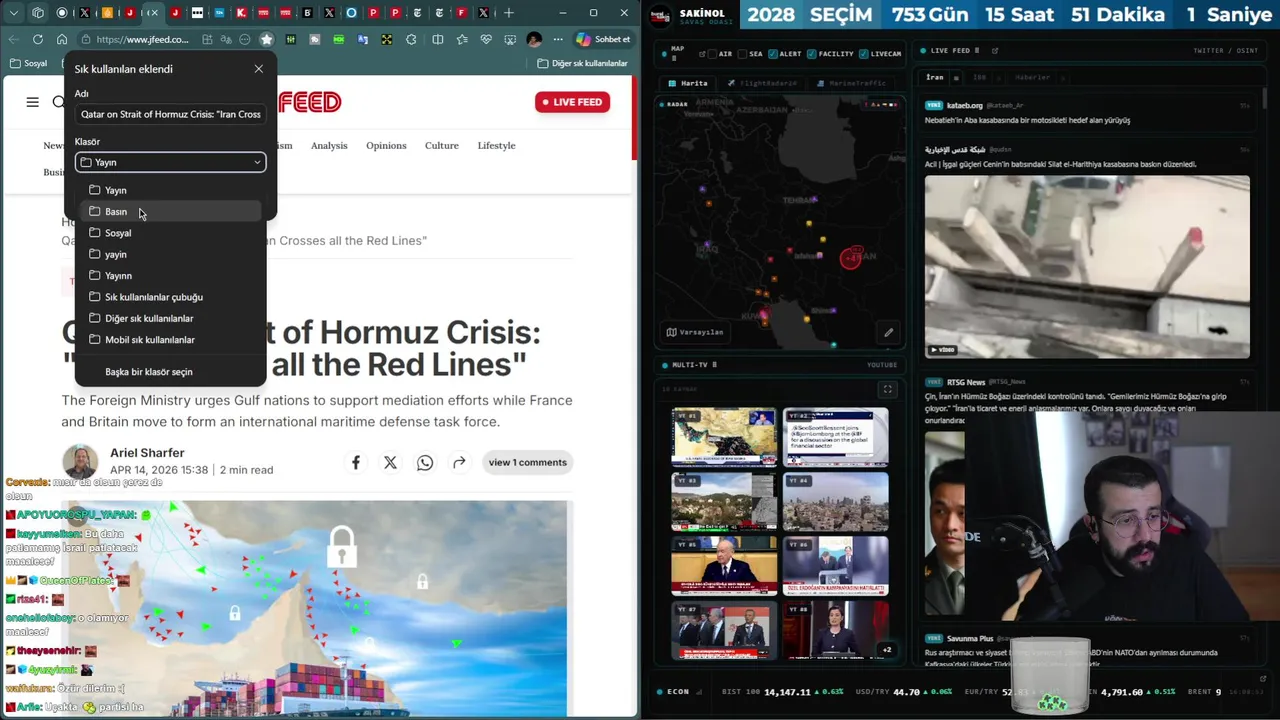1280x720 pixels.
Task: Open the Analysis nav tab
Action: [328, 146]
